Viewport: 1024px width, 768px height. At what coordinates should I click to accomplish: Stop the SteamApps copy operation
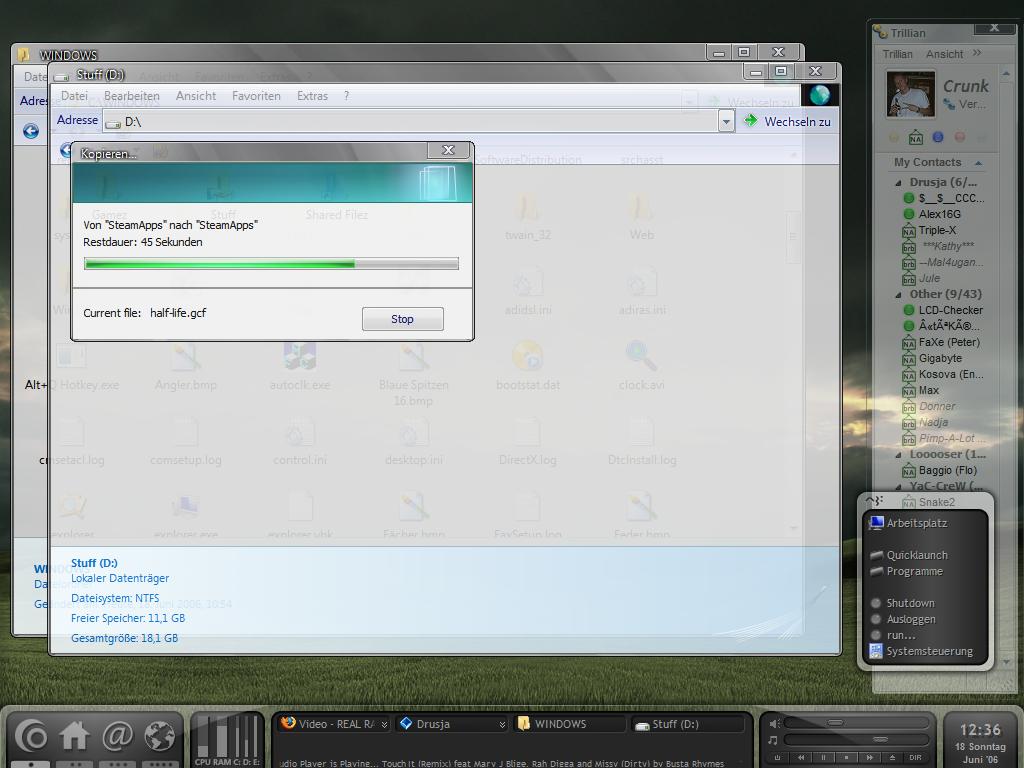[x=402, y=319]
